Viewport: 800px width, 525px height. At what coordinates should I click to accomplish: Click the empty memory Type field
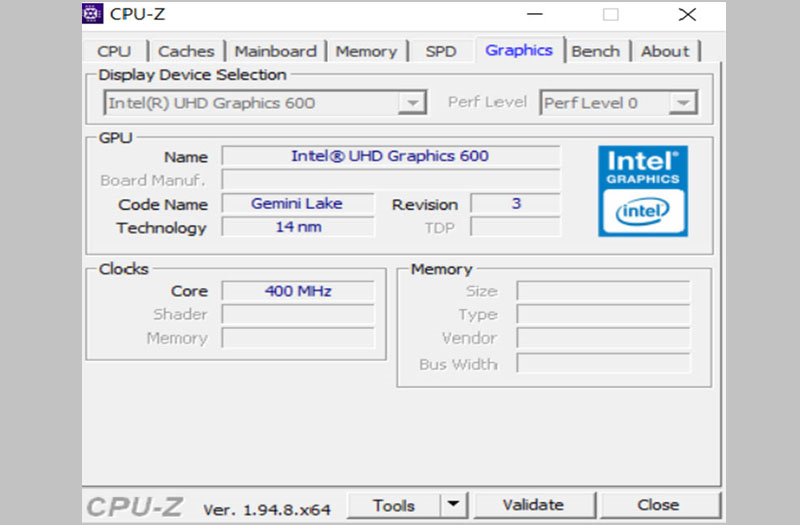point(603,314)
